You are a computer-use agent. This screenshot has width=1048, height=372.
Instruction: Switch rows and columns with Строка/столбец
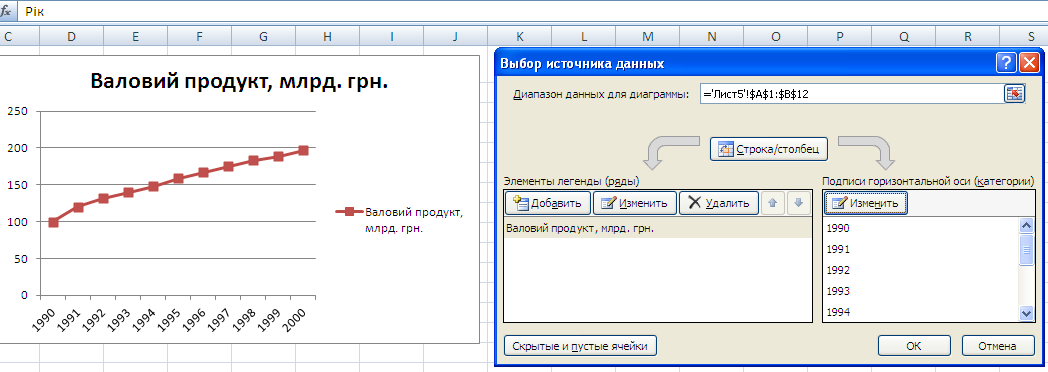(769, 149)
